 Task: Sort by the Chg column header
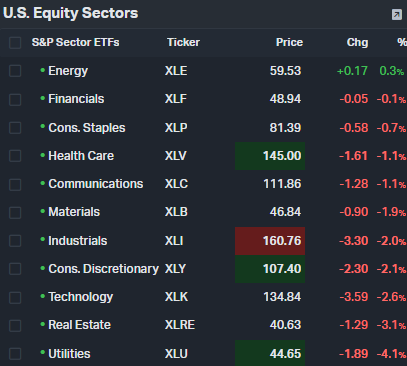tap(357, 42)
